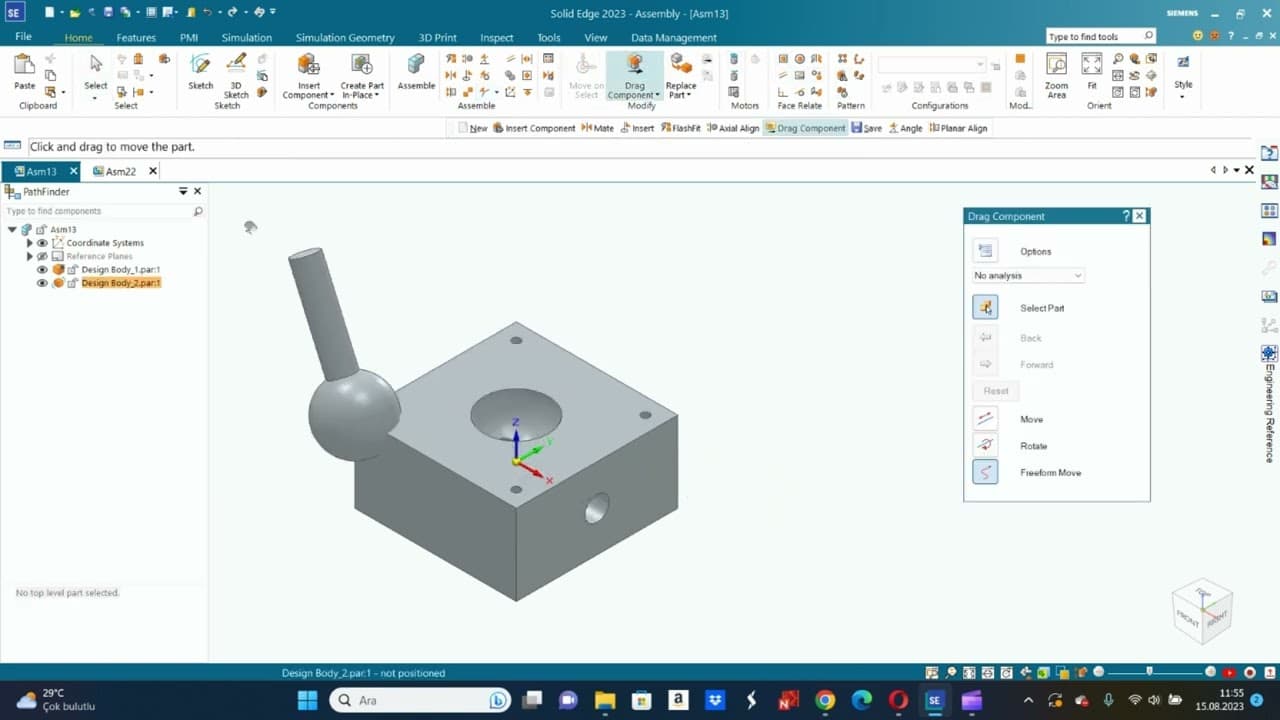The width and height of the screenshot is (1280, 720).
Task: Activate the Zoom Area tool
Action: (1056, 65)
